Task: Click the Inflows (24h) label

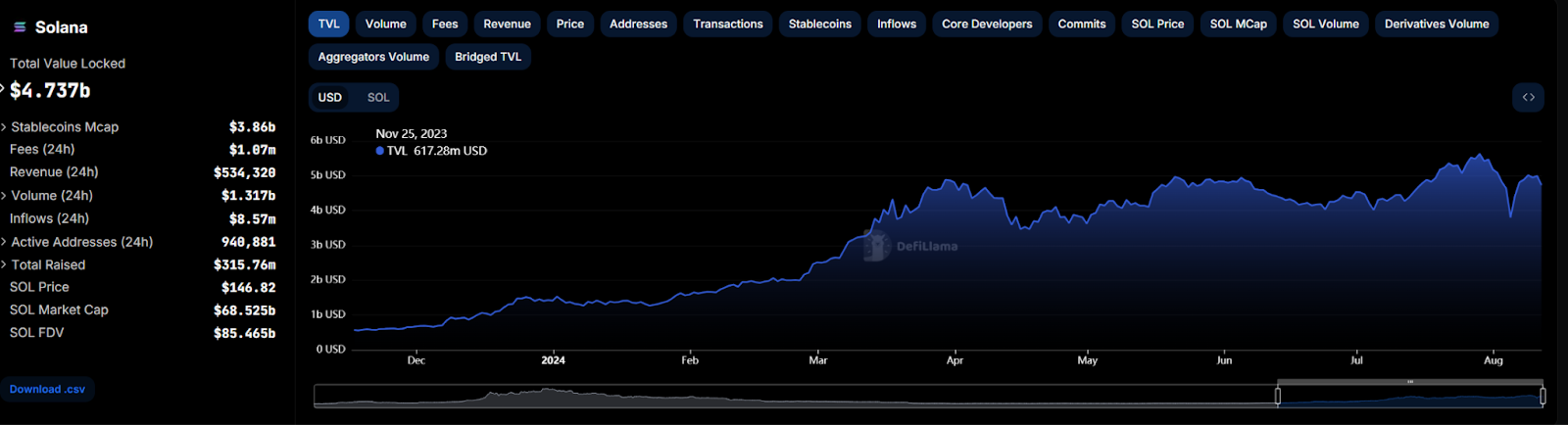Action: click(x=49, y=218)
